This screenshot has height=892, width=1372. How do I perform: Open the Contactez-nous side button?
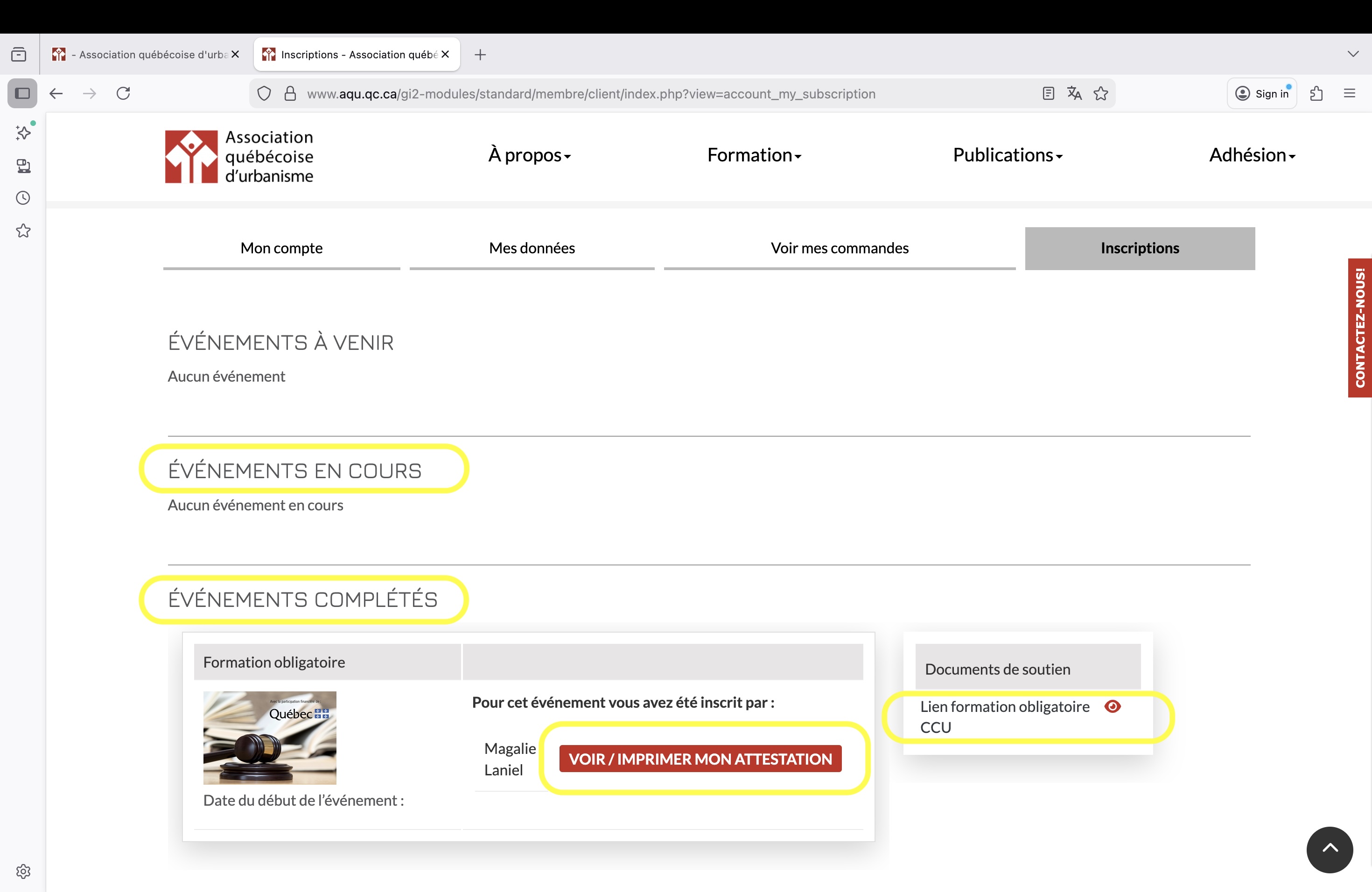(1360, 328)
